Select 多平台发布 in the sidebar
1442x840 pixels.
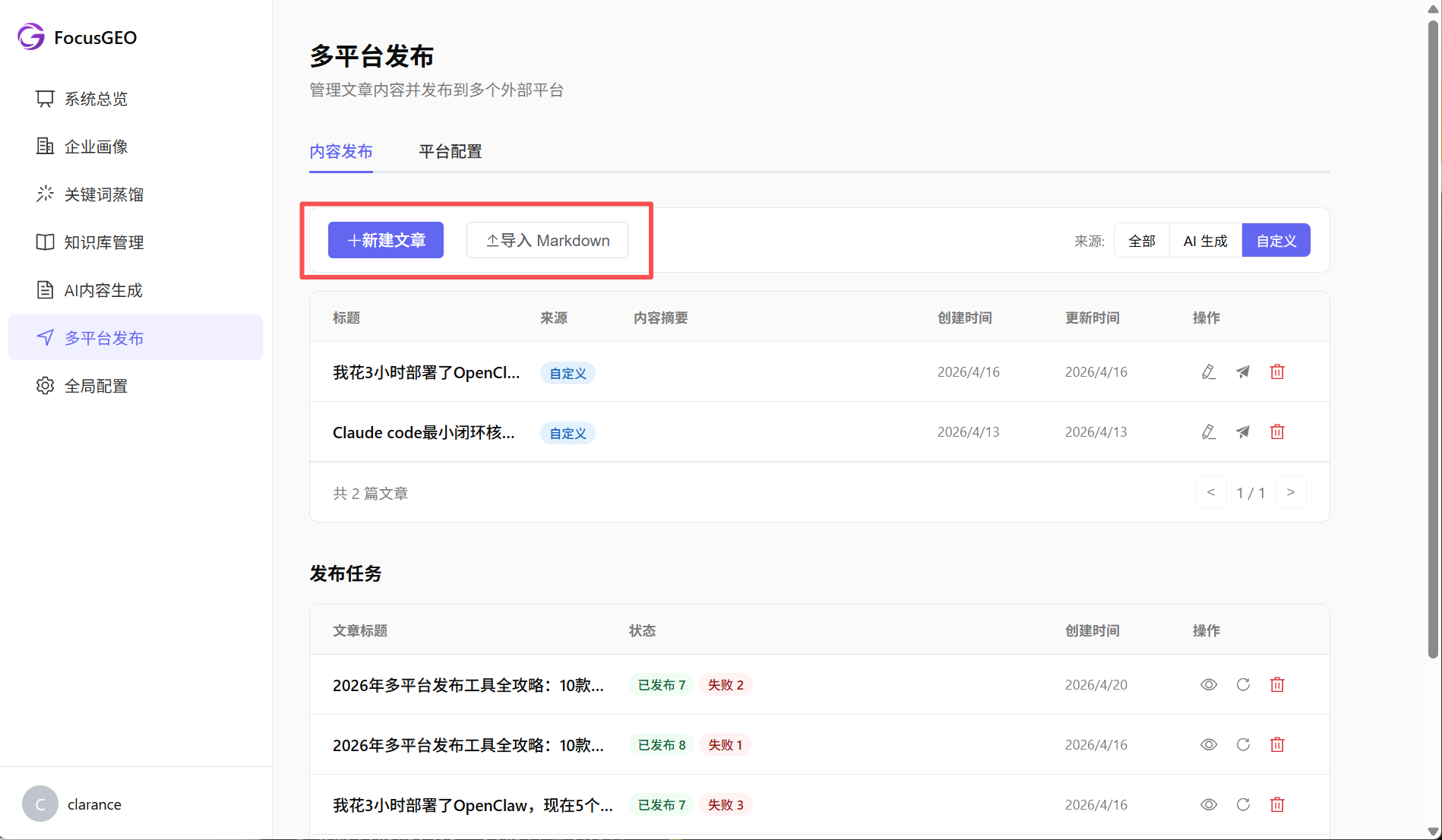(x=135, y=338)
